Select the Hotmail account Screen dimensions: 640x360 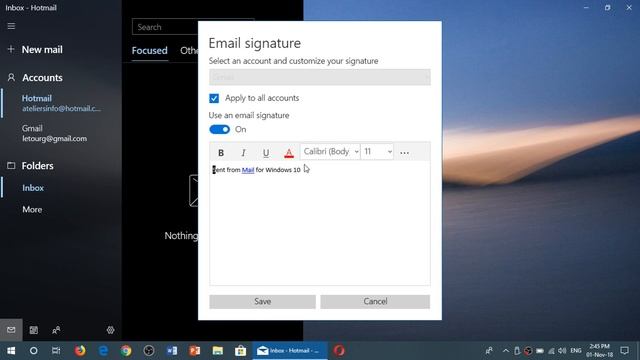(x=61, y=103)
